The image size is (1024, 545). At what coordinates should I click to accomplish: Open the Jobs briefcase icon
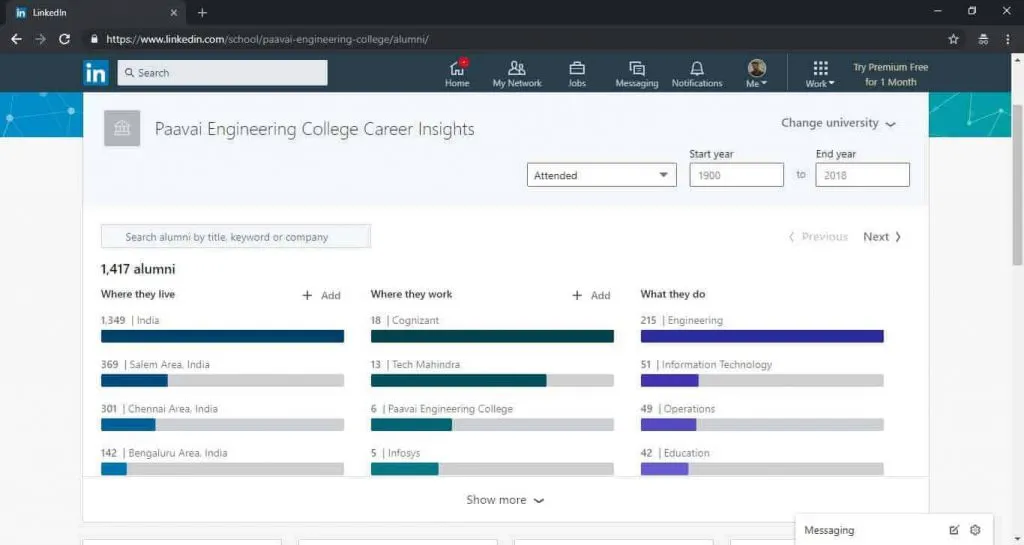pos(577,68)
